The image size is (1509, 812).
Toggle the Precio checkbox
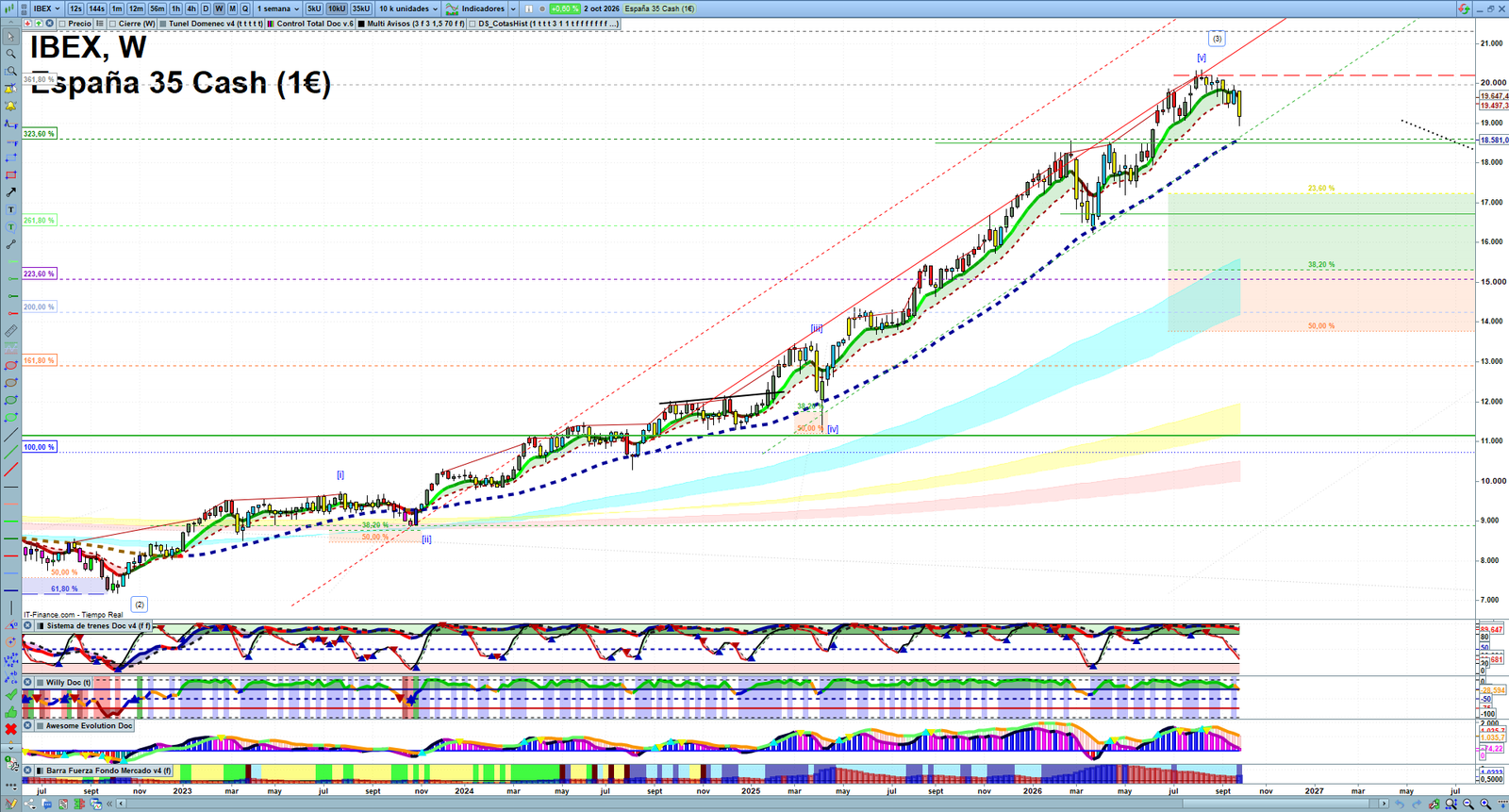click(62, 24)
